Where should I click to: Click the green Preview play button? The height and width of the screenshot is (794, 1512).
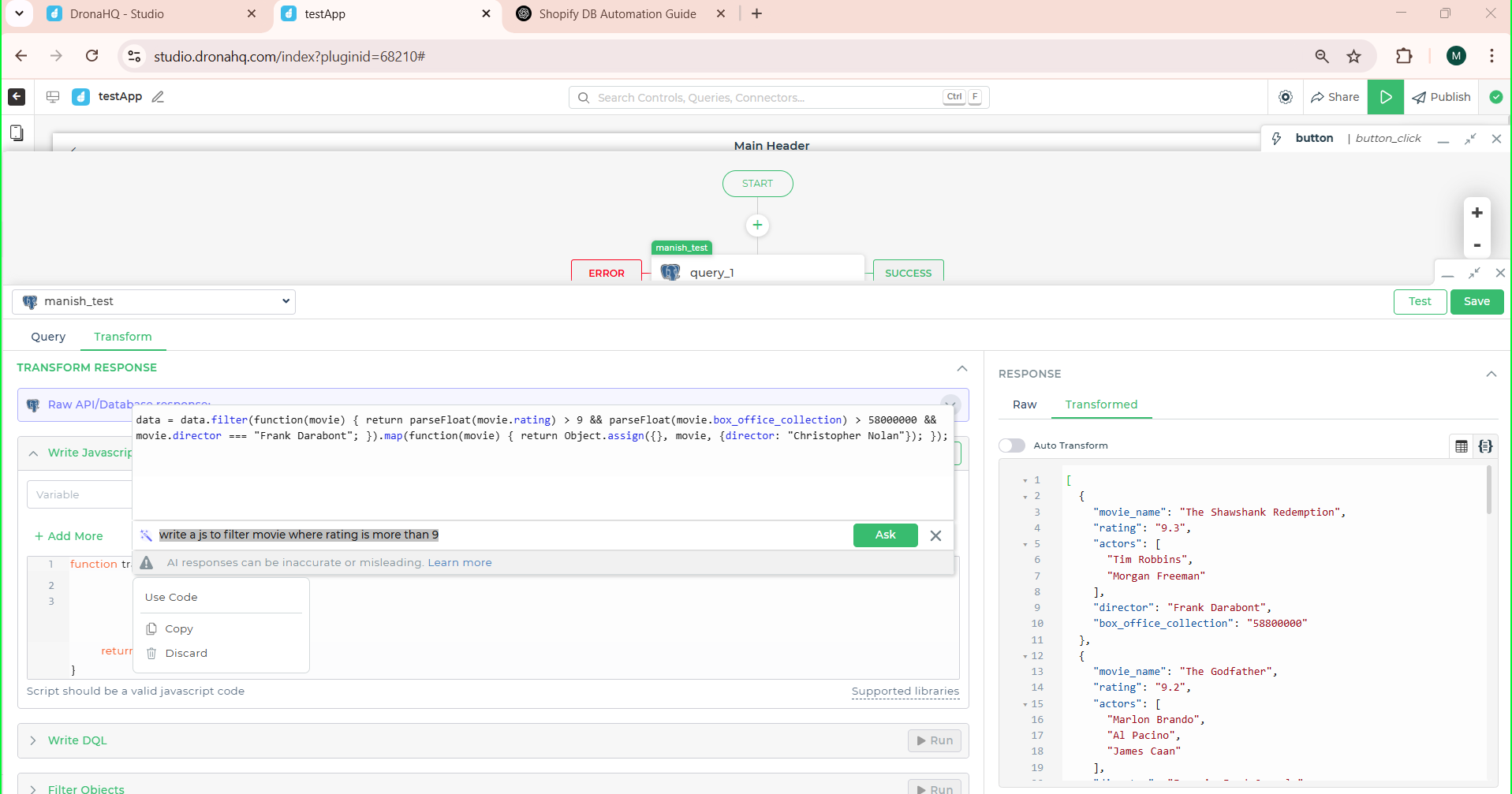[1386, 97]
